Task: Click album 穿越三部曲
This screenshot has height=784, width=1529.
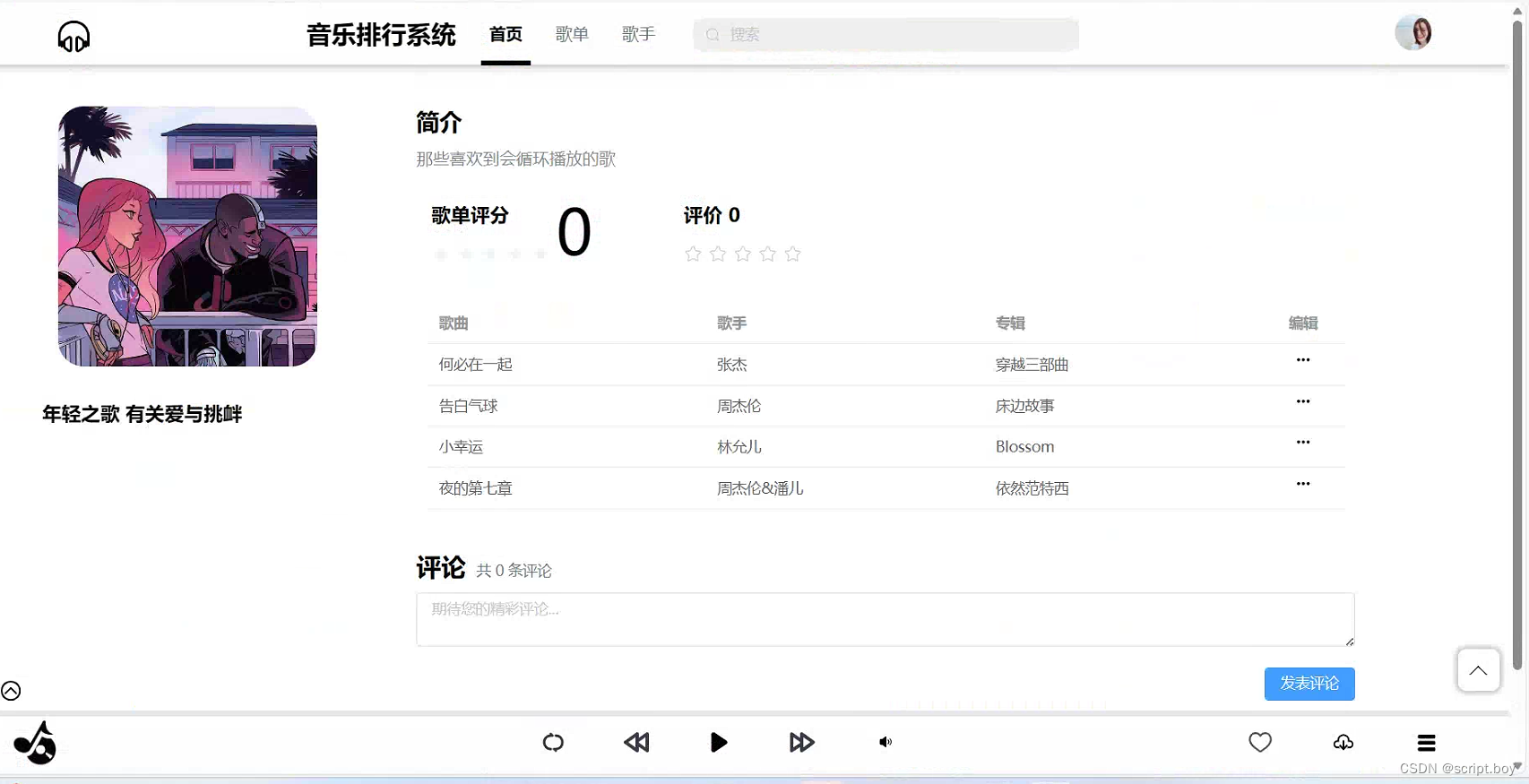Action: click(1032, 365)
